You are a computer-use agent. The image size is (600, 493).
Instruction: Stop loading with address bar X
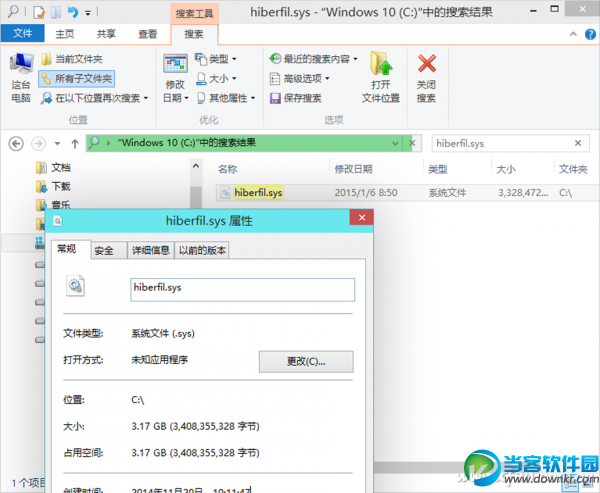(x=412, y=144)
